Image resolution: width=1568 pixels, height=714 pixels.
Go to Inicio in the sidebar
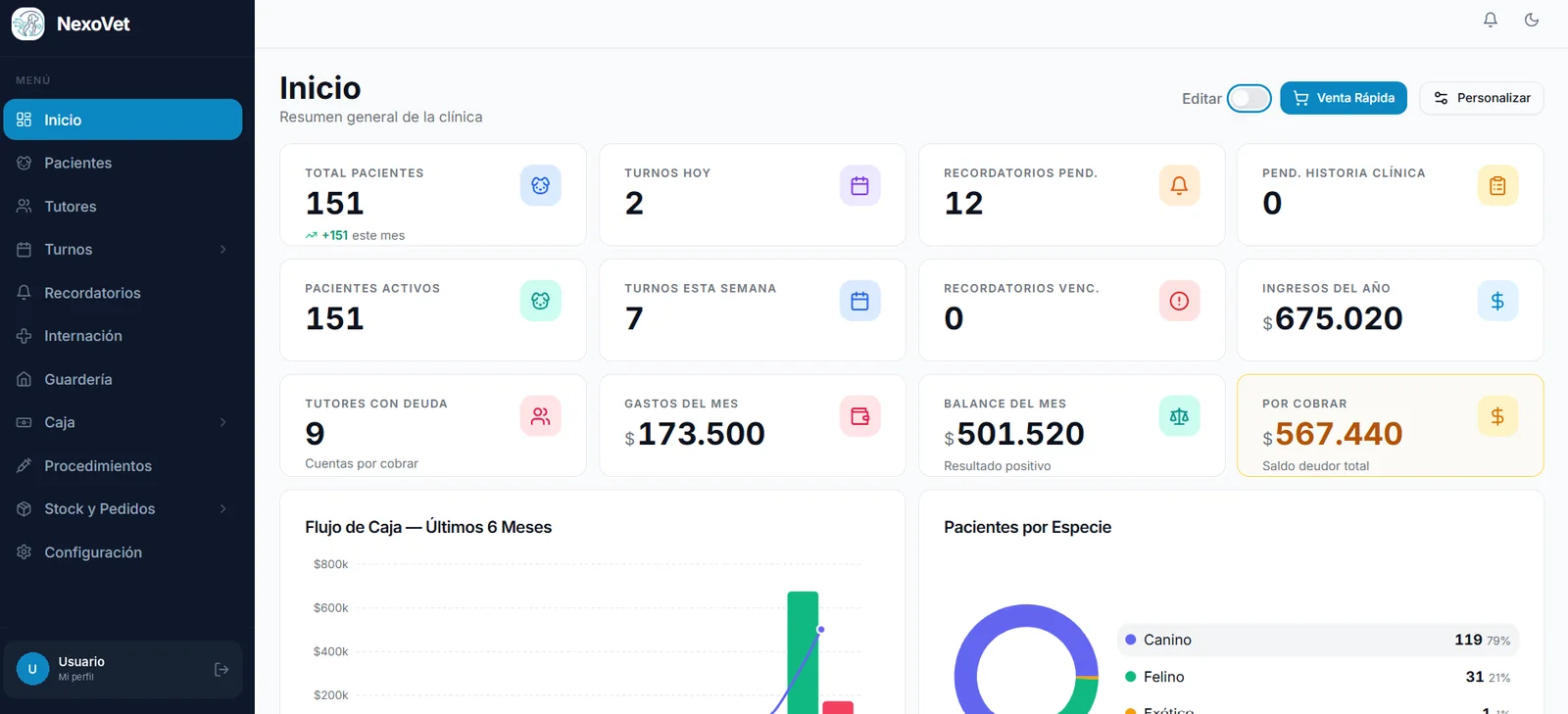pyautogui.click(x=122, y=119)
